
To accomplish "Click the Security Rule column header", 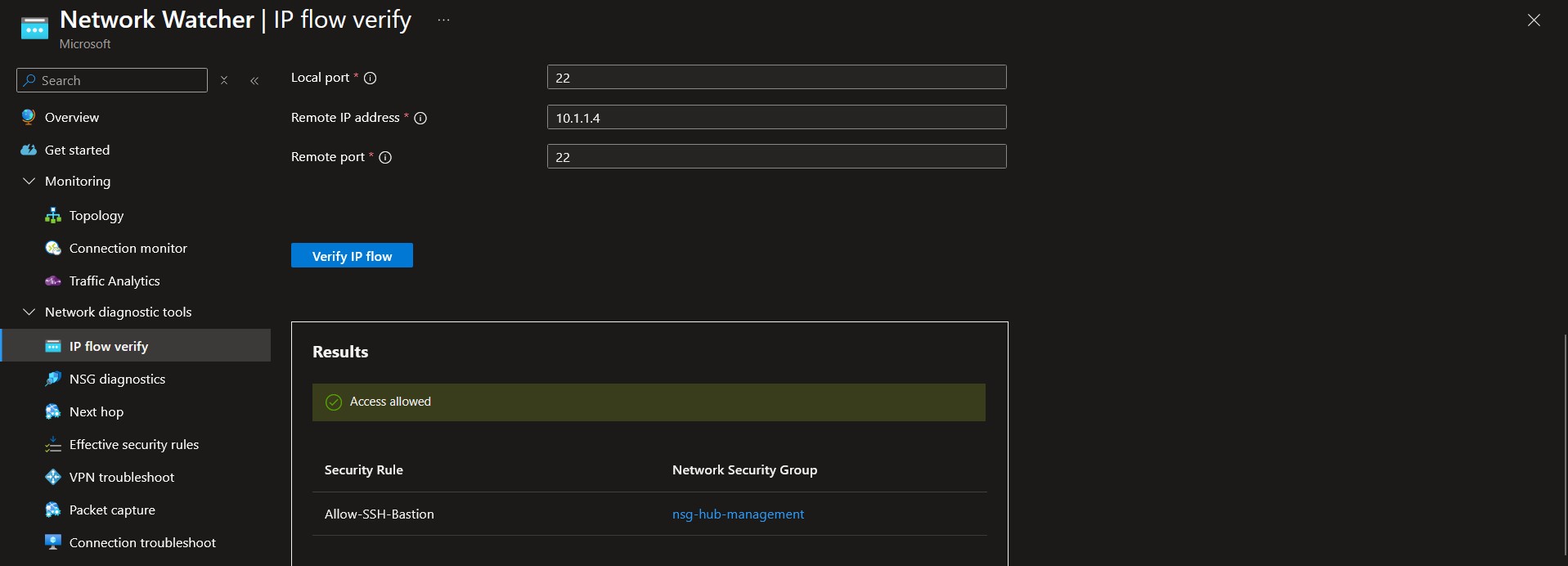I will point(364,469).
